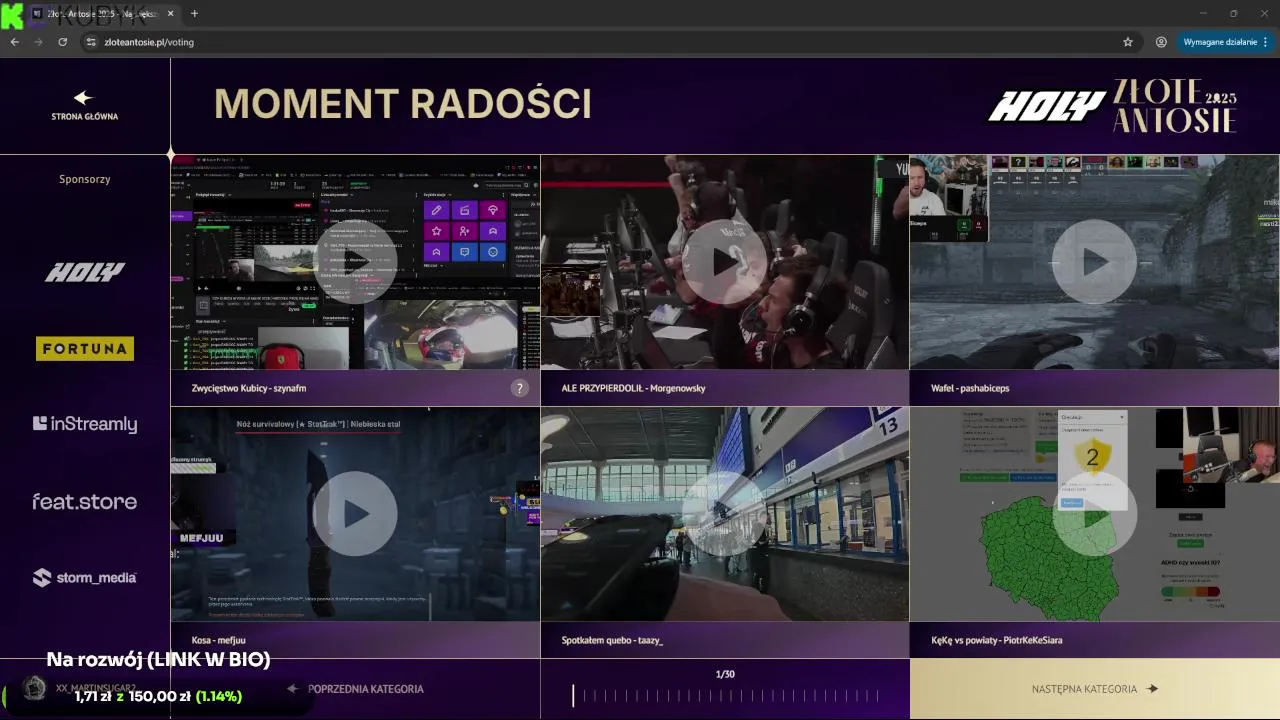The height and width of the screenshot is (720, 1280).
Task: Click the 'Wymagane działanie' button
Action: 1220,42
